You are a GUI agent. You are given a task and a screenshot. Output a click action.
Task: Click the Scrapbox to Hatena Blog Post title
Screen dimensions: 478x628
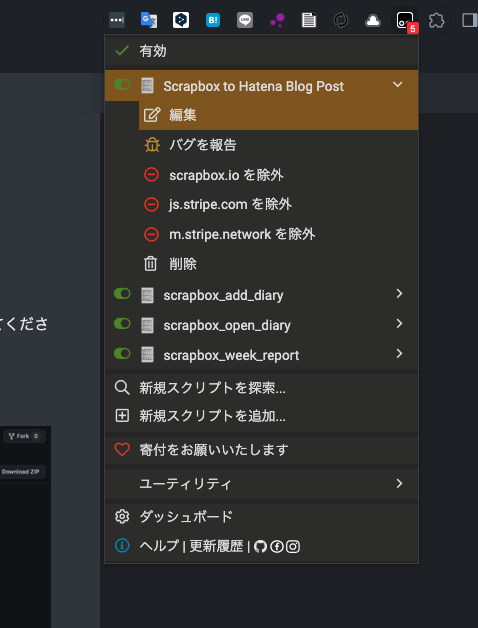[254, 86]
